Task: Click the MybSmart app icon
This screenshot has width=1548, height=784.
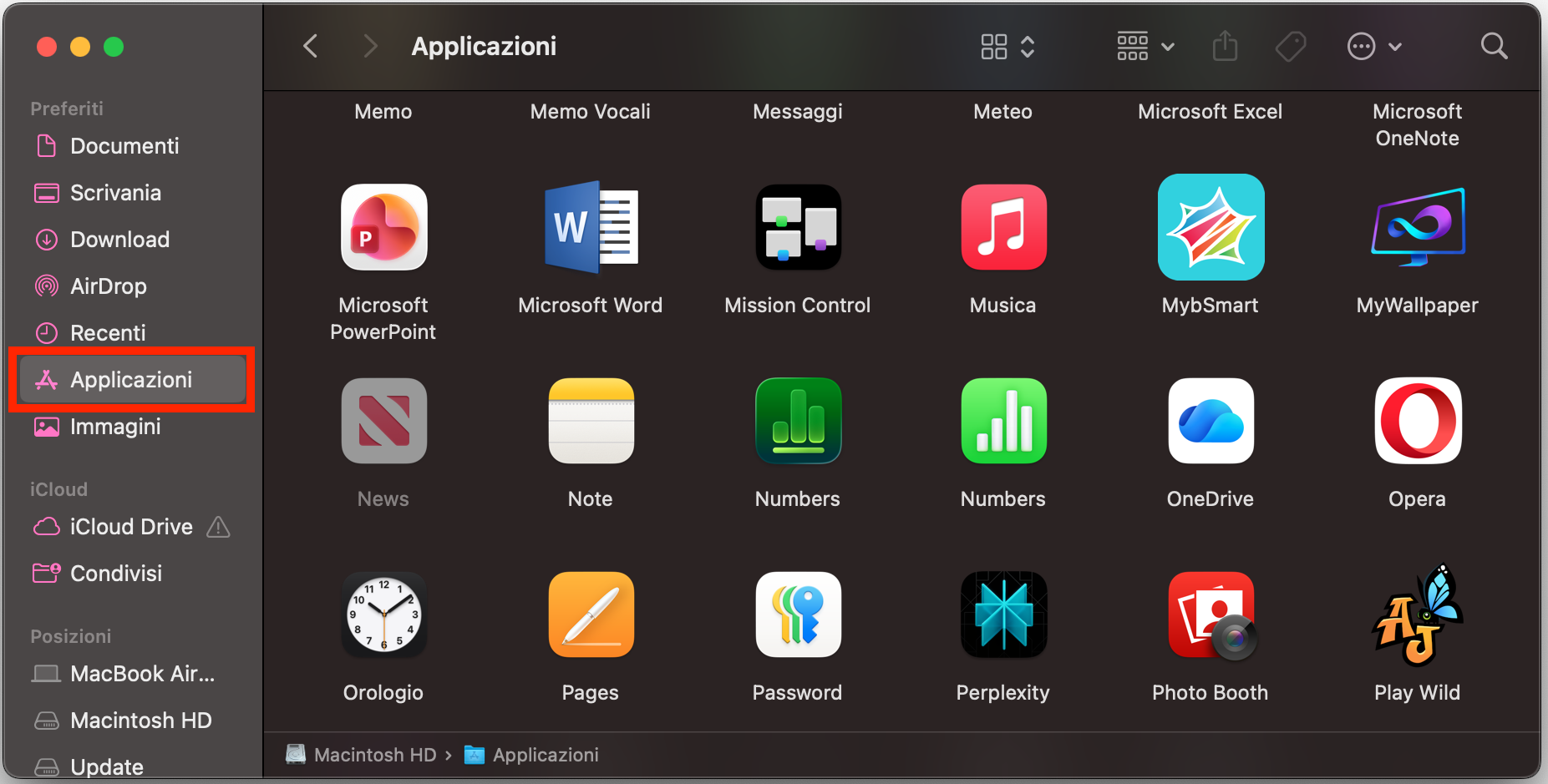Action: [1210, 227]
